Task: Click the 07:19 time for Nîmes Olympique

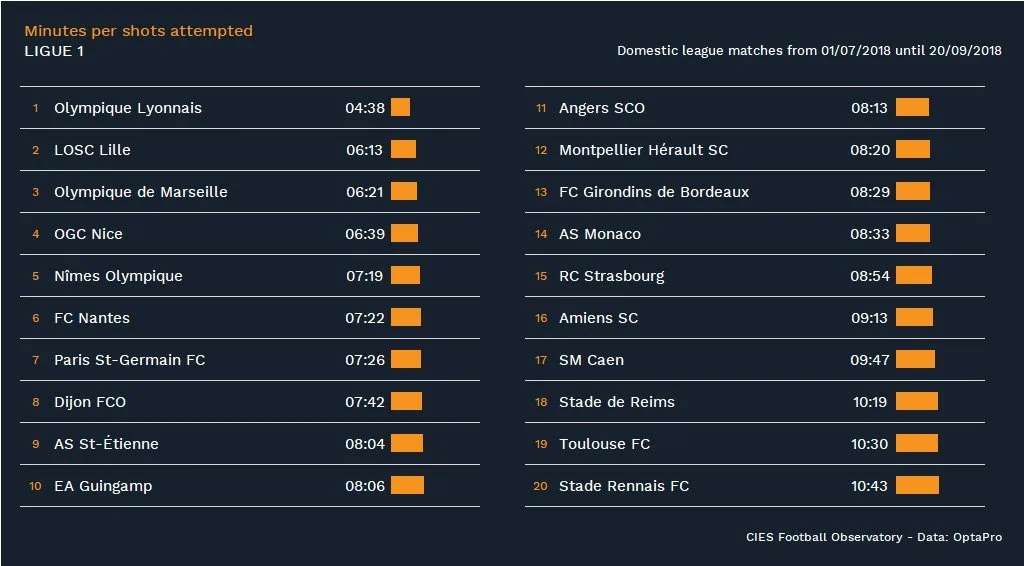Action: (365, 276)
